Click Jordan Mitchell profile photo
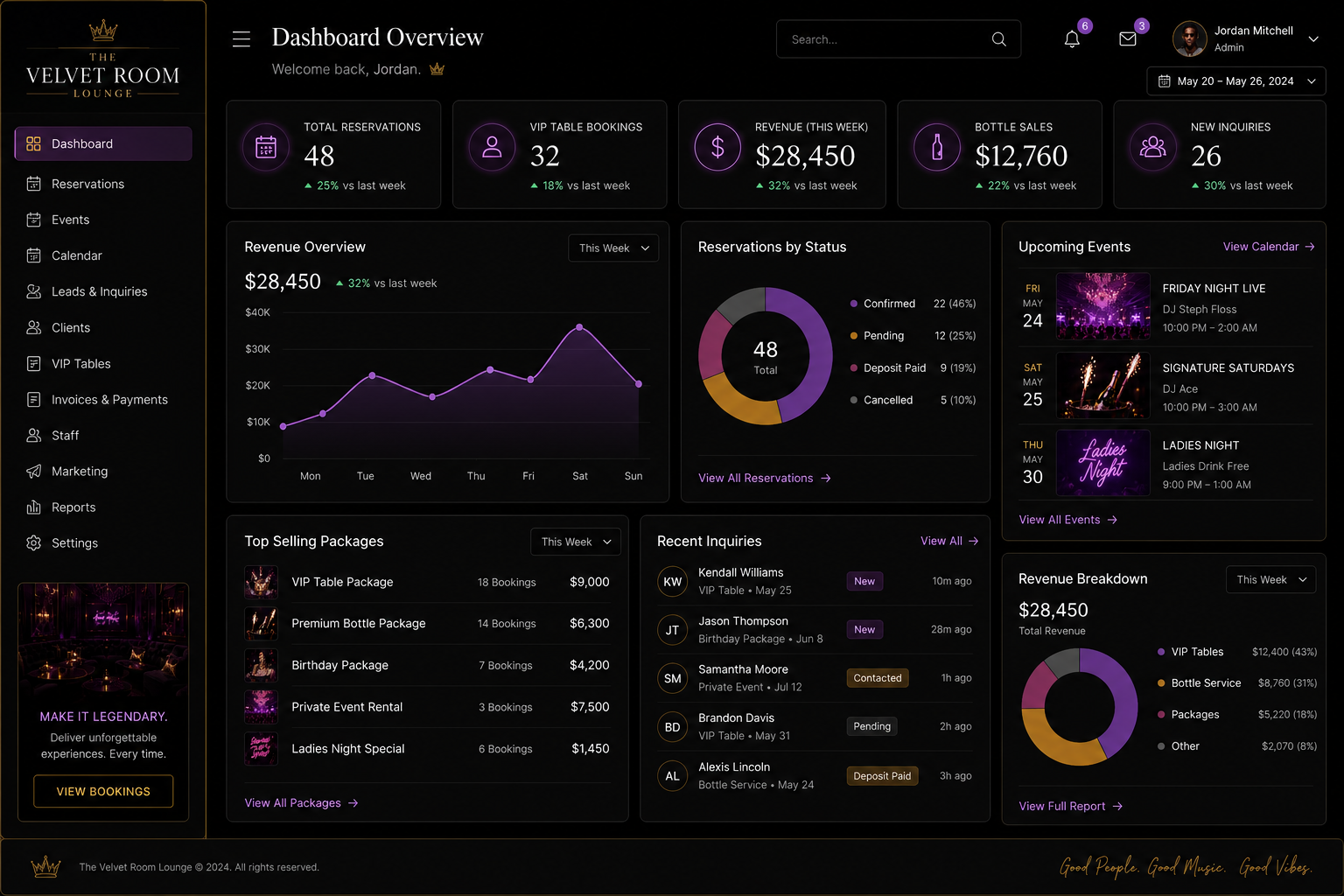1344x896 pixels. pos(1189,39)
